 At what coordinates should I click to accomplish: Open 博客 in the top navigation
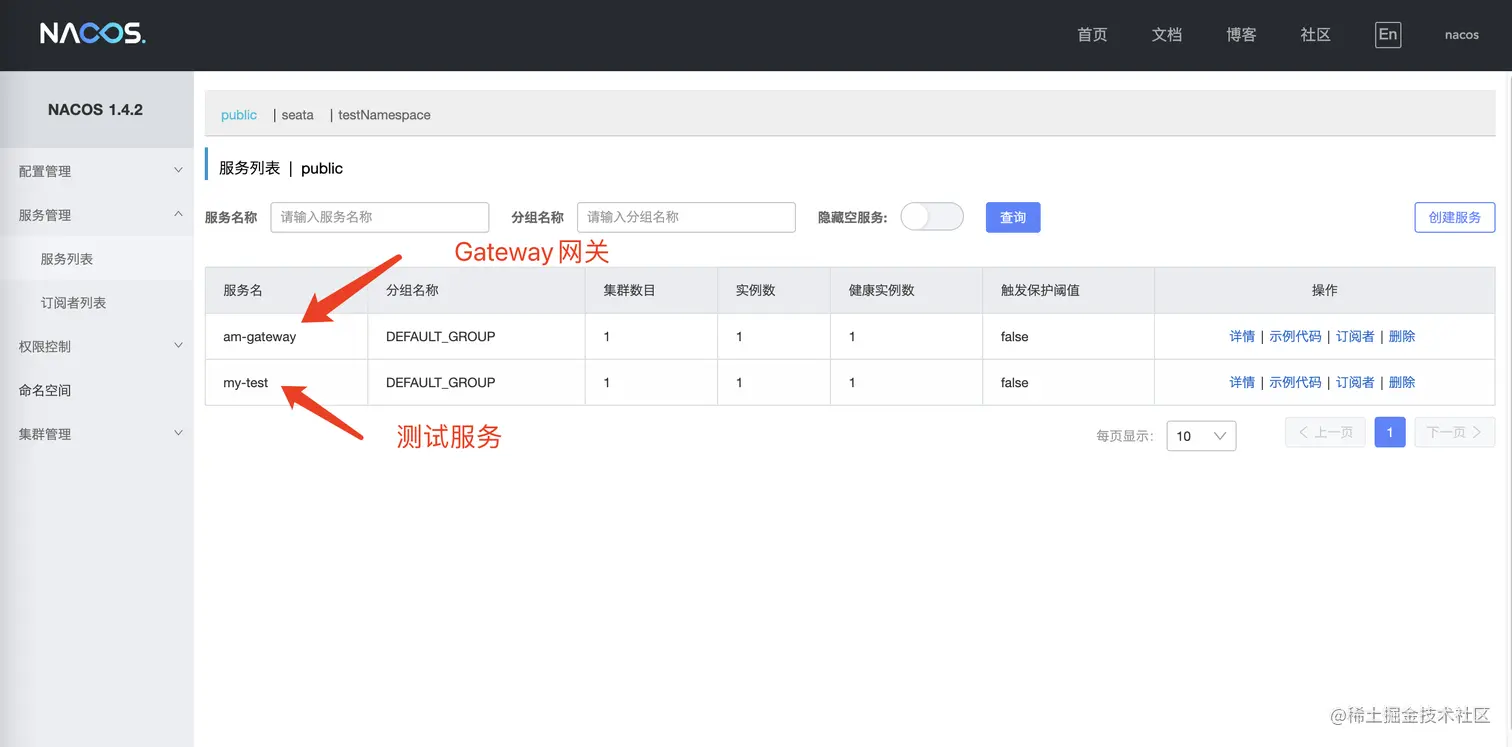[1241, 35]
